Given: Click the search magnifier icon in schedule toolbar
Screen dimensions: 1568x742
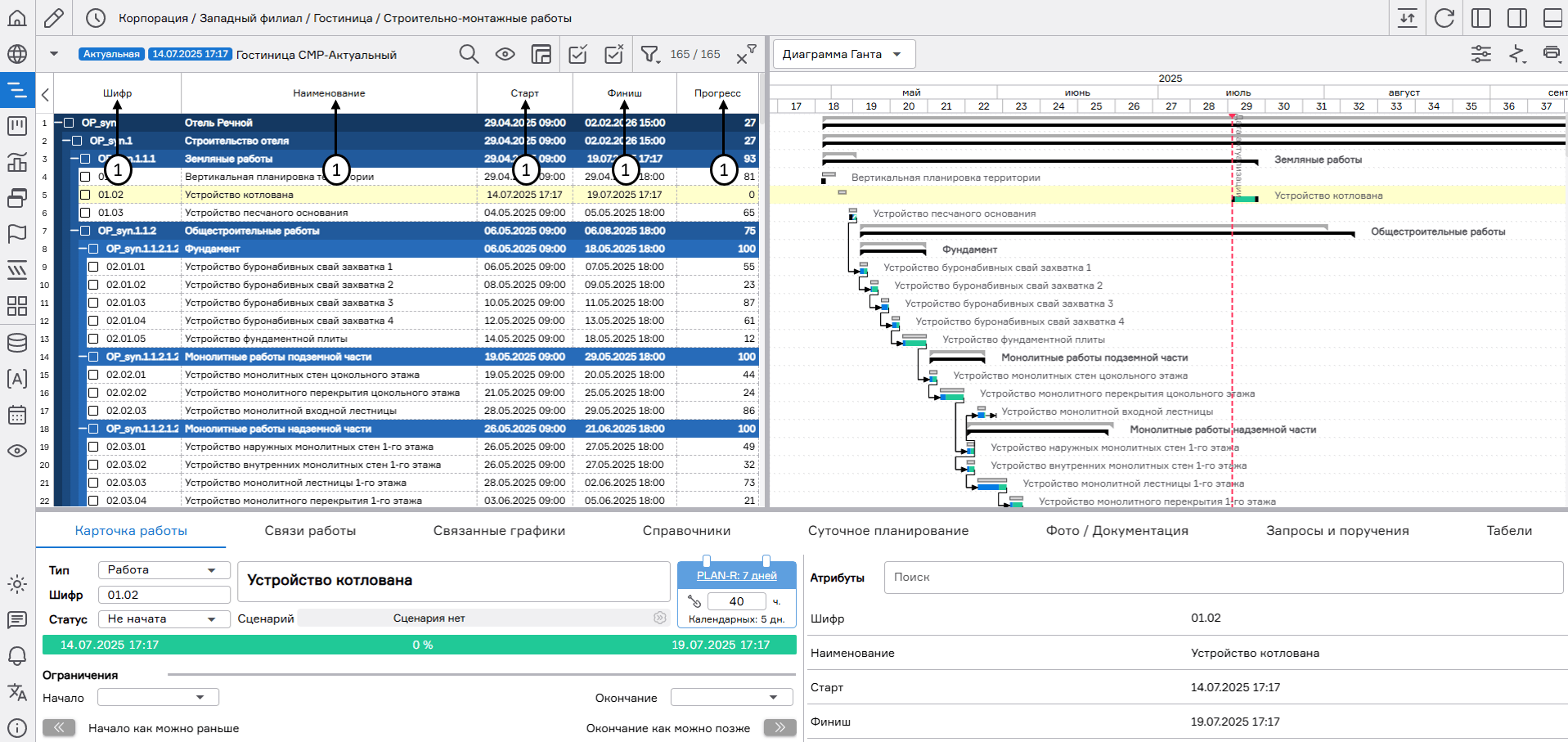Looking at the screenshot, I should click(469, 54).
